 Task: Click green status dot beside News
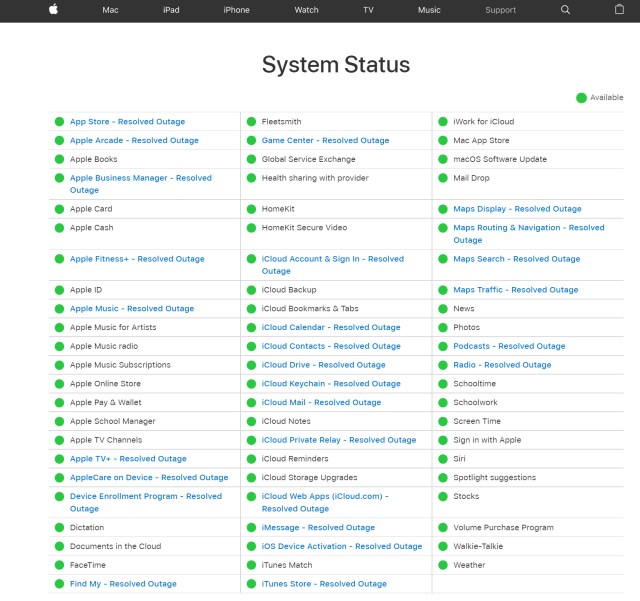(443, 309)
